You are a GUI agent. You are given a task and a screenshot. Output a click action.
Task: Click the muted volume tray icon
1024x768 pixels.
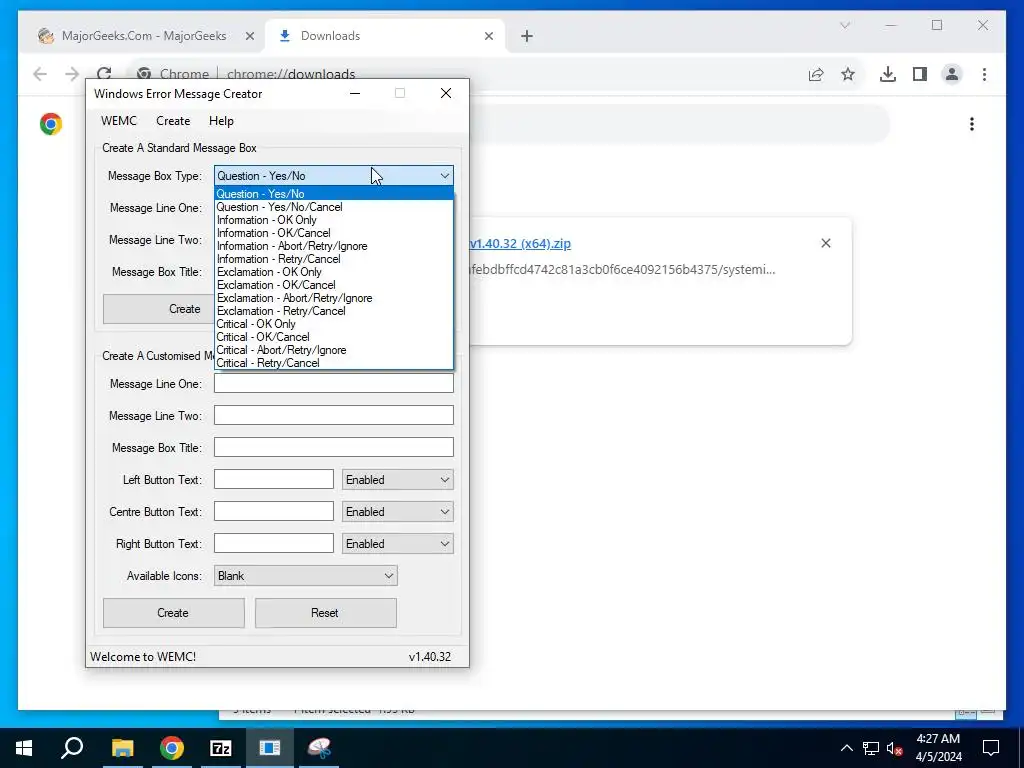pyautogui.click(x=895, y=748)
